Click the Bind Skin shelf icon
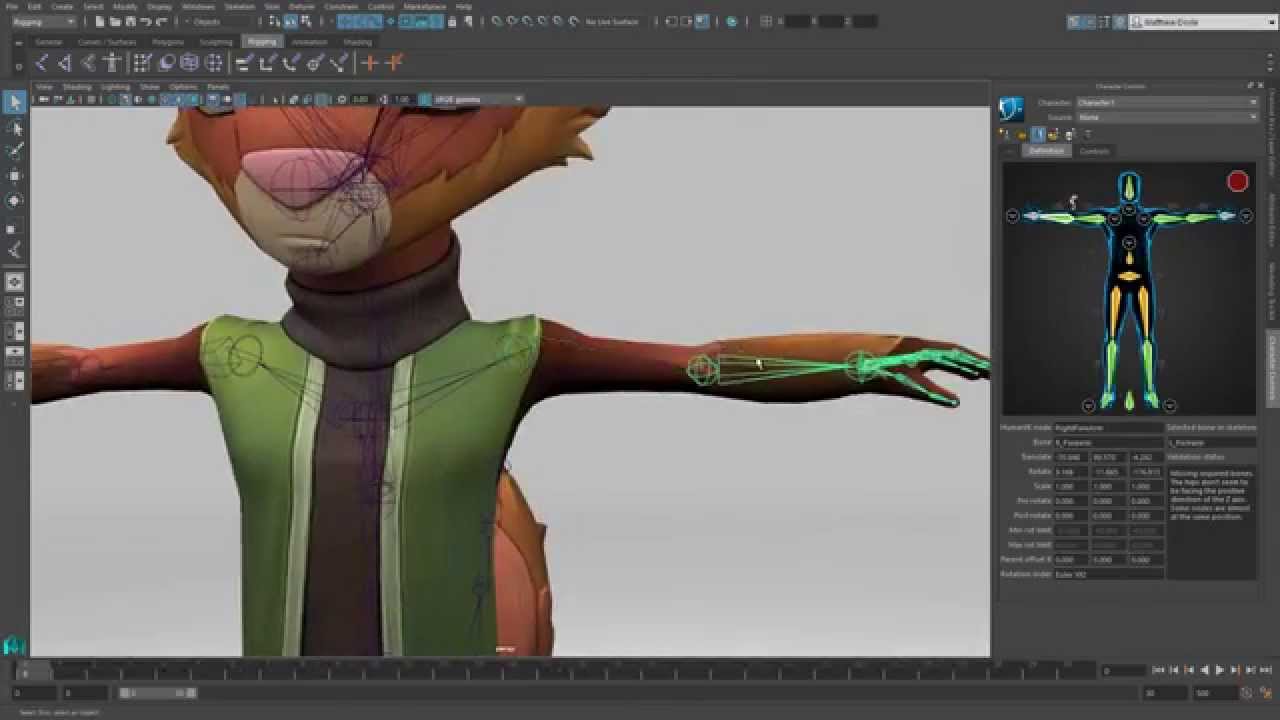The width and height of the screenshot is (1280, 720). (x=142, y=63)
